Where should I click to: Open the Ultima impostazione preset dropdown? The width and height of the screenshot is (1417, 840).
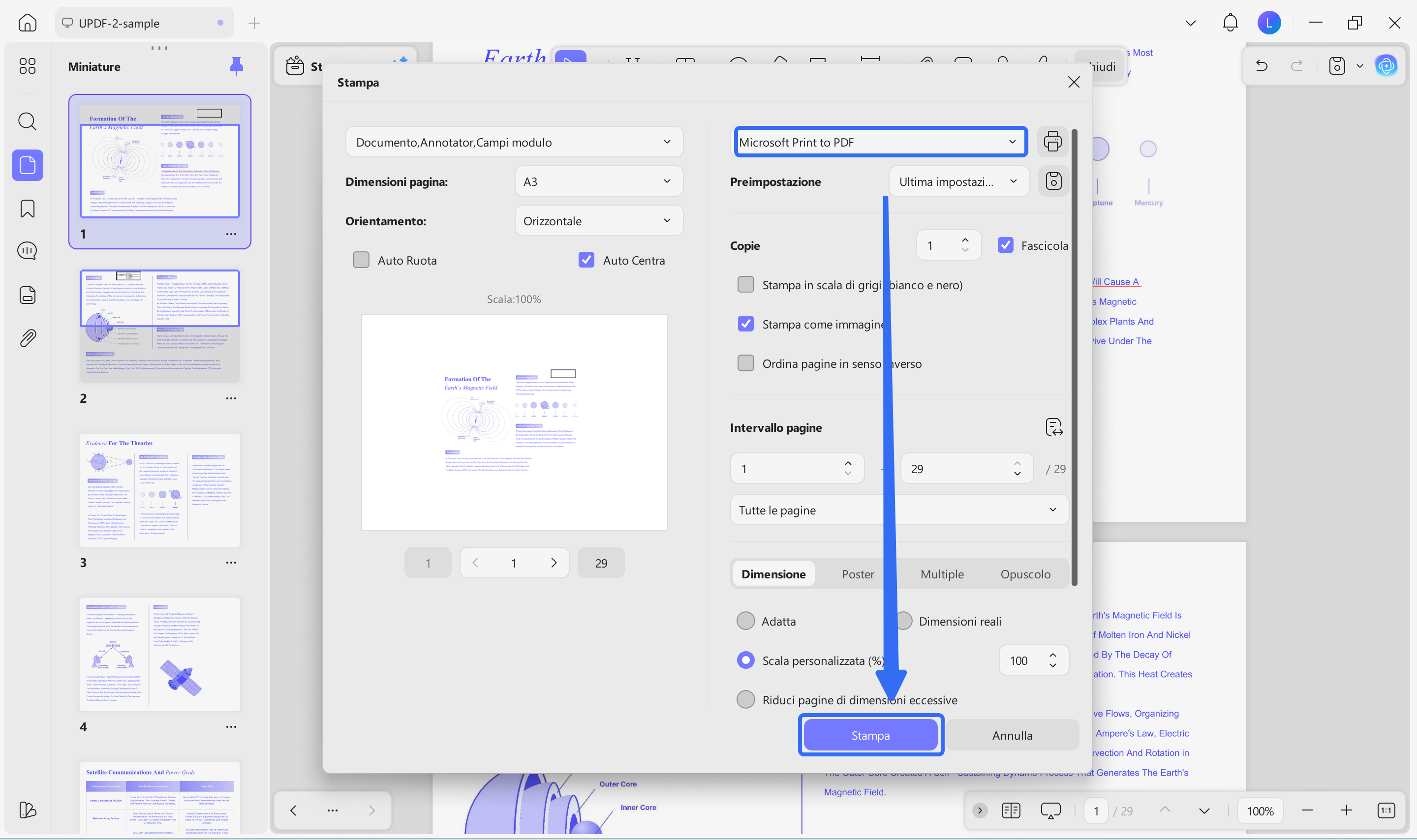pos(958,181)
